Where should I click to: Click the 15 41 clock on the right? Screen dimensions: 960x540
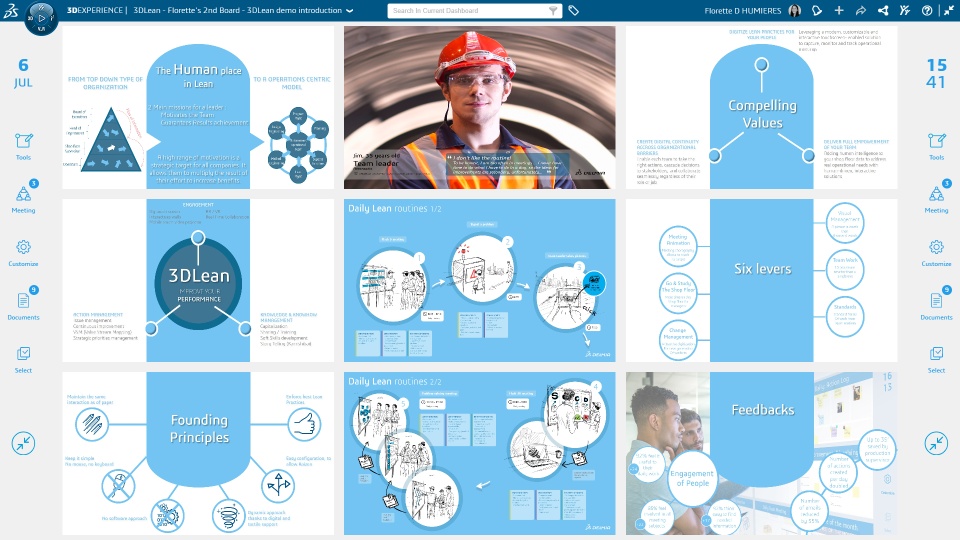(x=936, y=73)
